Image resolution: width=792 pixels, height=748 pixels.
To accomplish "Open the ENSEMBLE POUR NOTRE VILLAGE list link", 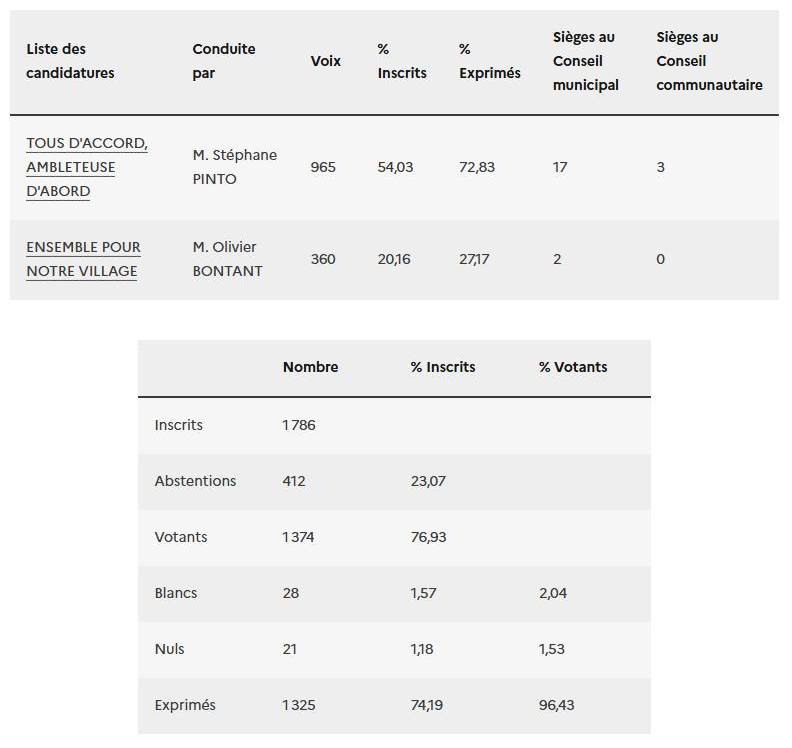I will point(83,259).
